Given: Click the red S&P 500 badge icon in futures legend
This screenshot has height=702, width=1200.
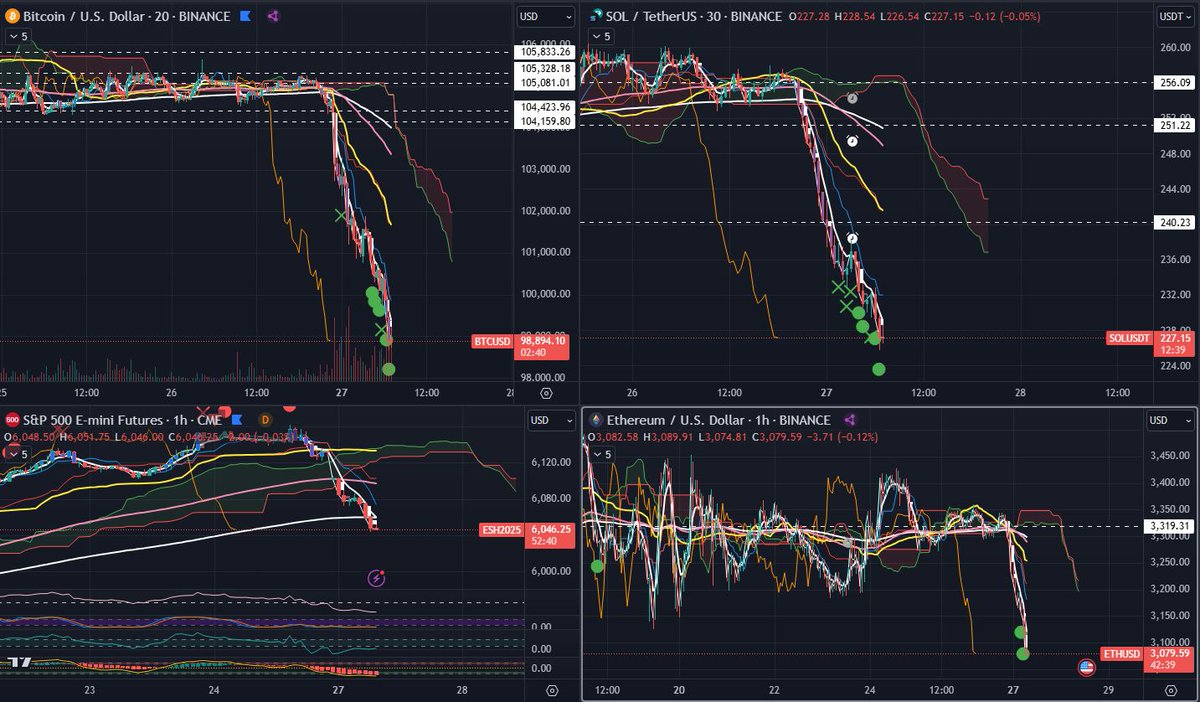Looking at the screenshot, I should click(11, 419).
